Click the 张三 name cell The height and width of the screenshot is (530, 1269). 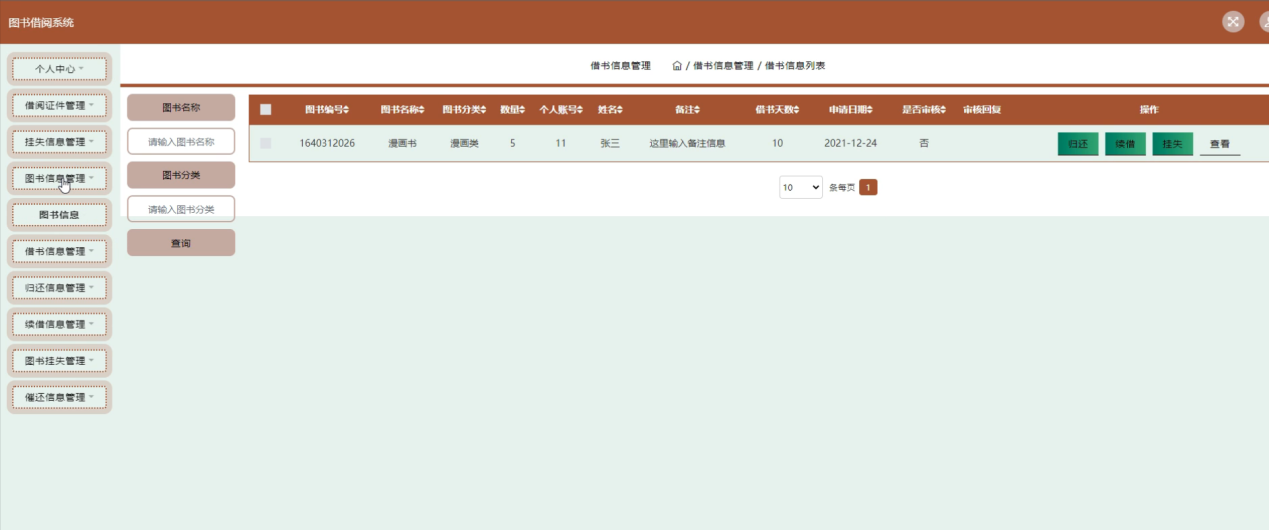tap(610, 144)
